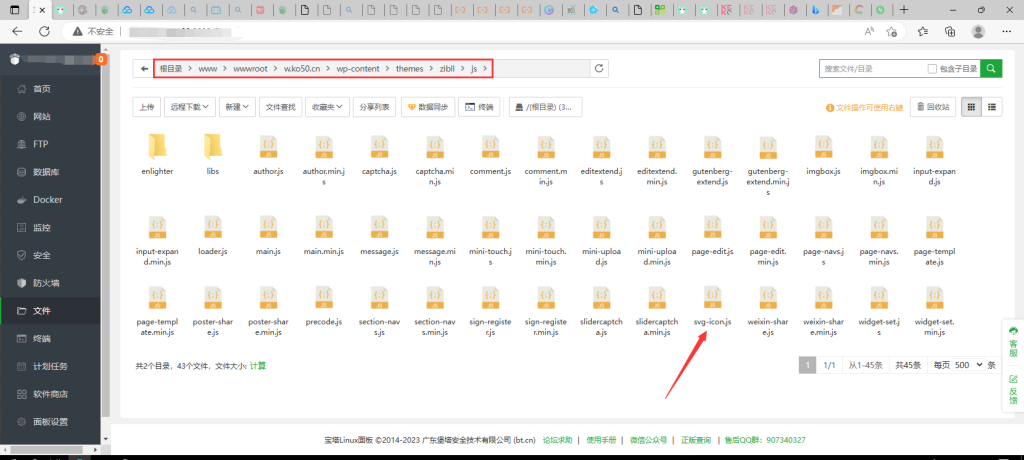Select the imgbox.js file icon
The image size is (1024, 460).
coord(823,148)
